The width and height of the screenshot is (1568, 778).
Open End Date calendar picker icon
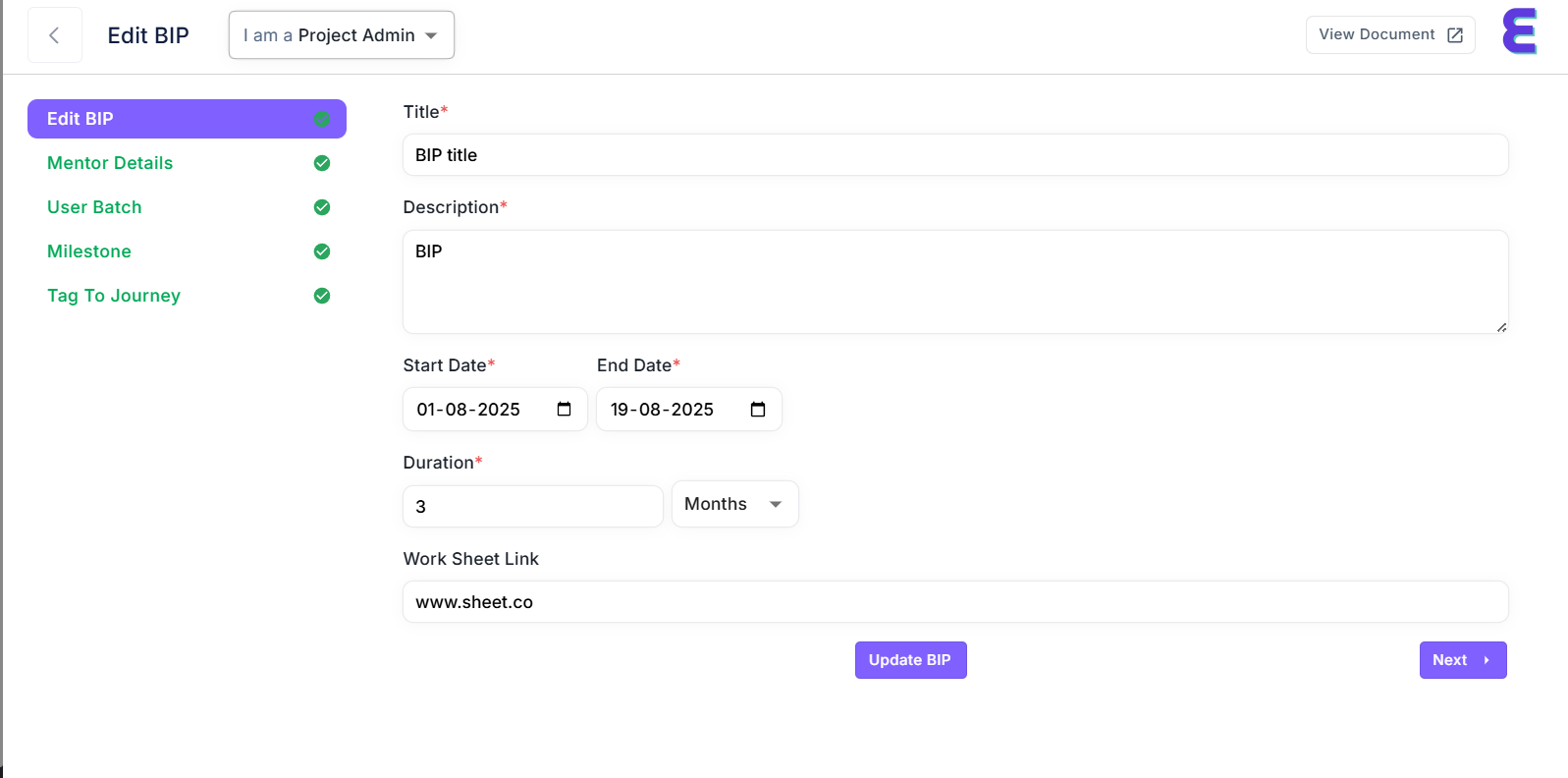coord(757,410)
